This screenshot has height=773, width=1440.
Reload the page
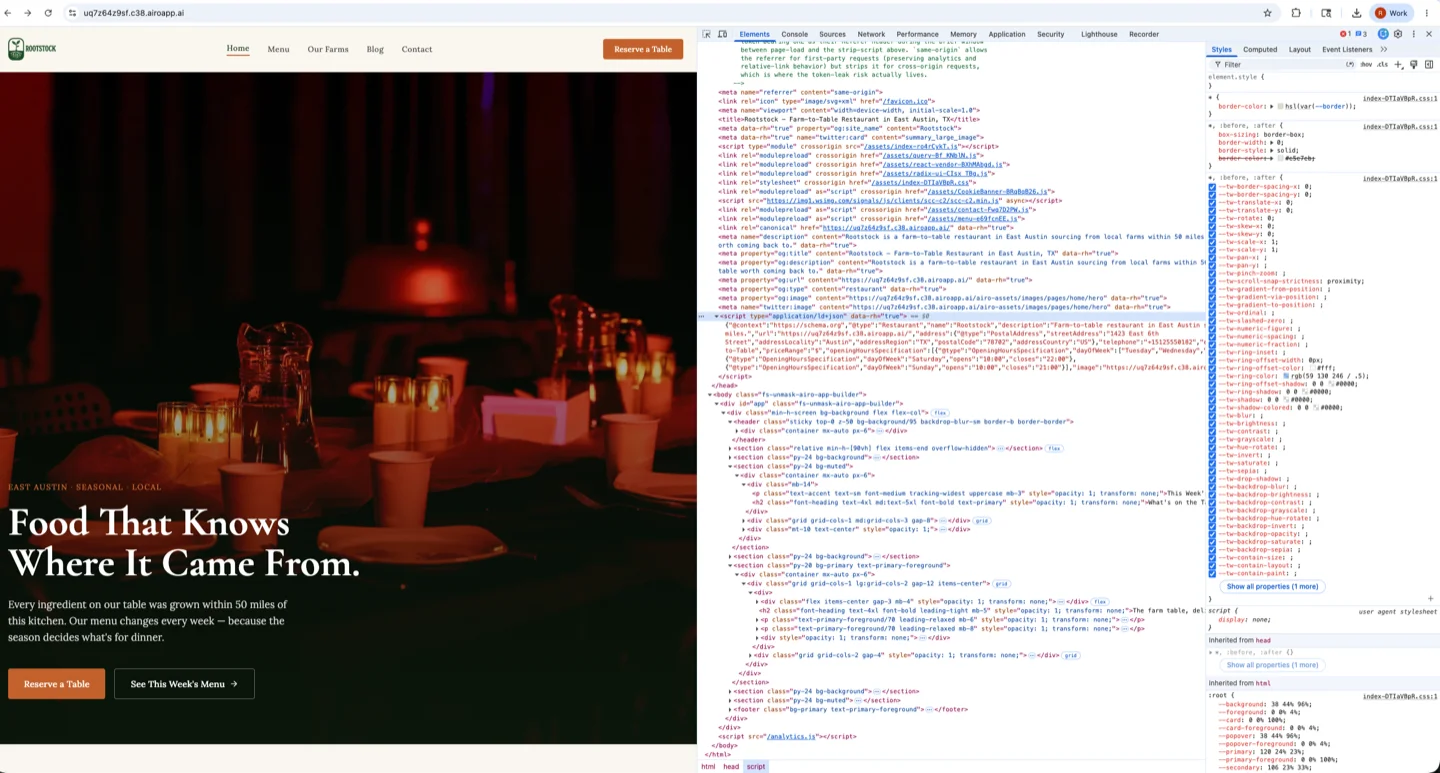(47, 13)
